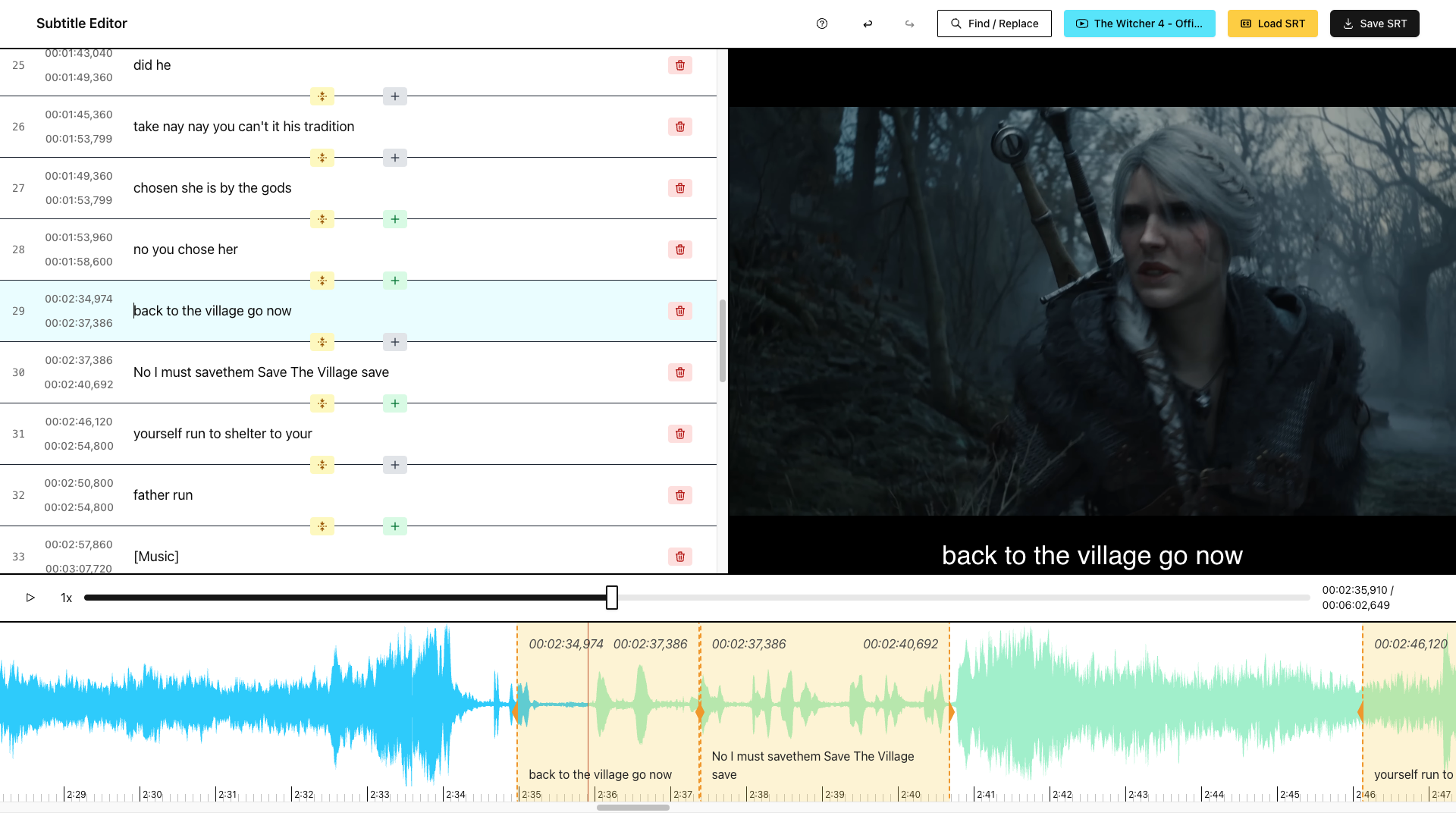Click merge icon below subtitle 27
The image size is (1456, 819).
[x=322, y=219]
